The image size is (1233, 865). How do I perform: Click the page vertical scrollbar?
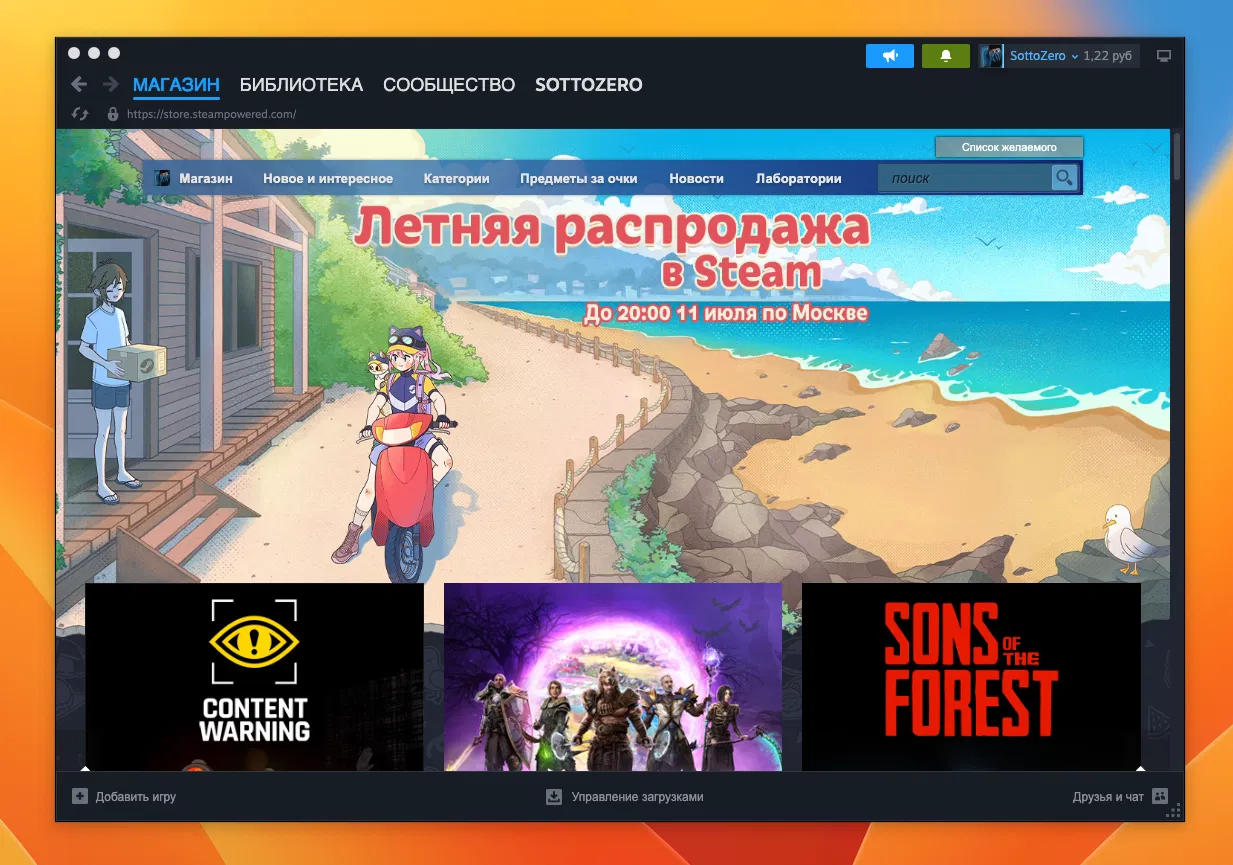[x=1178, y=156]
